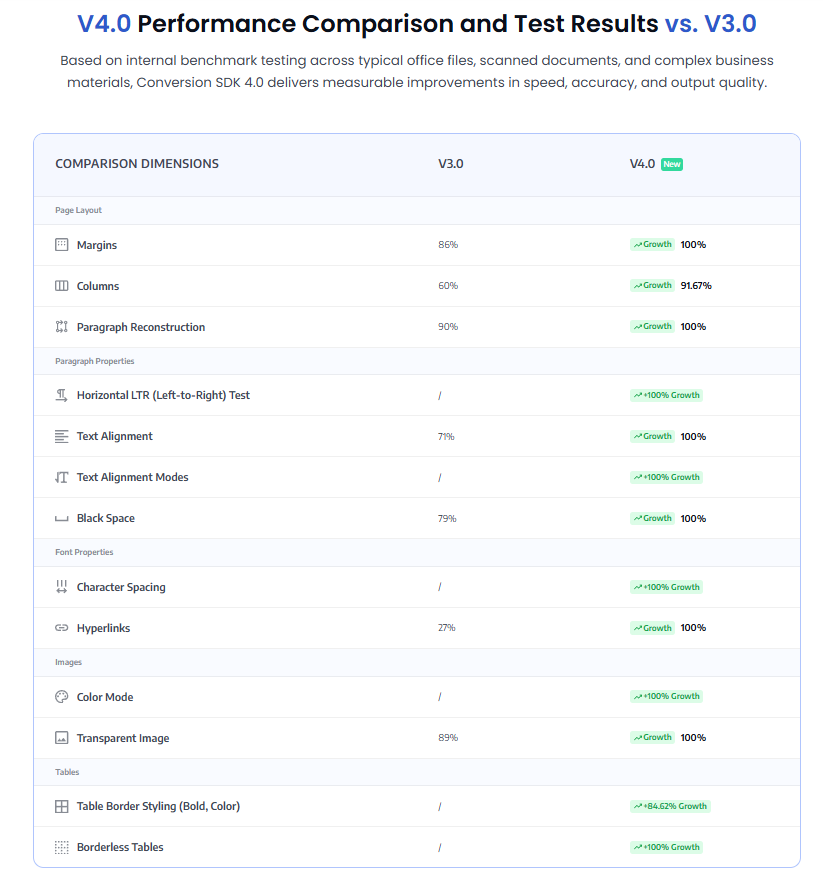Screen dimensions: 823x883
Task: Click Growth badge for Paragraph Reconstruction
Action: (652, 327)
